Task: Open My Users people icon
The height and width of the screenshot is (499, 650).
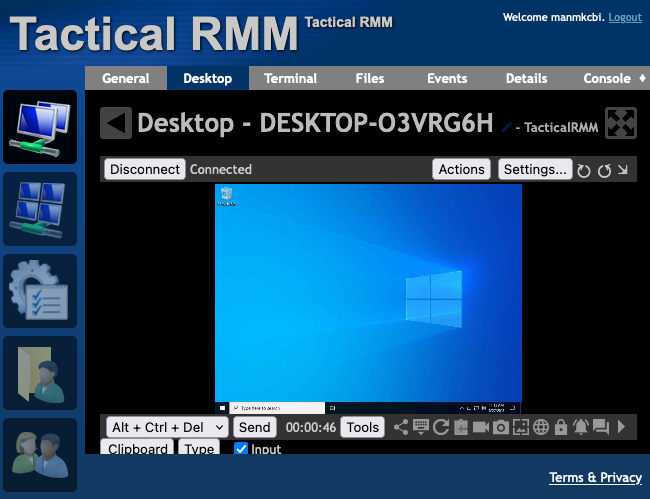Action: (x=40, y=455)
